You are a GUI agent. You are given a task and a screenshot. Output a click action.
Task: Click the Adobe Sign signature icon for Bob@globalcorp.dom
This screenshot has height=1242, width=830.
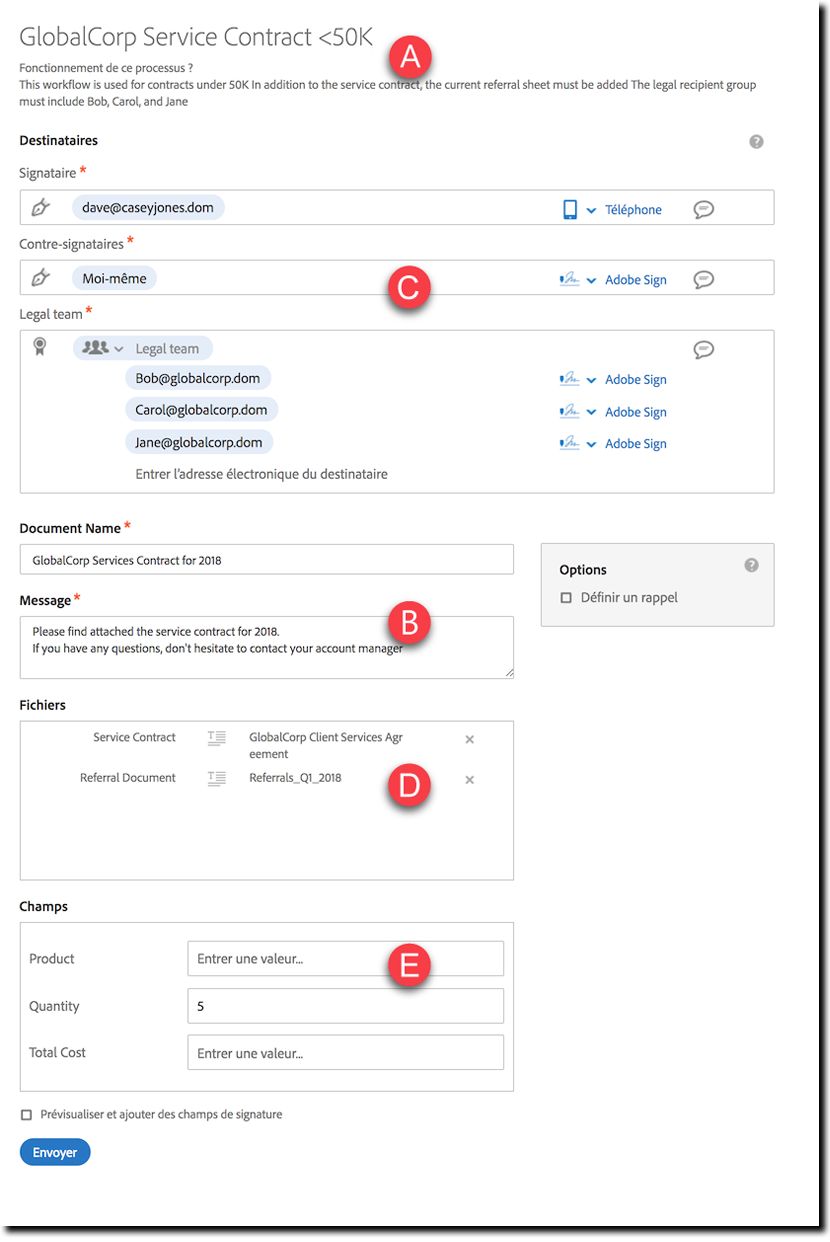click(x=569, y=379)
